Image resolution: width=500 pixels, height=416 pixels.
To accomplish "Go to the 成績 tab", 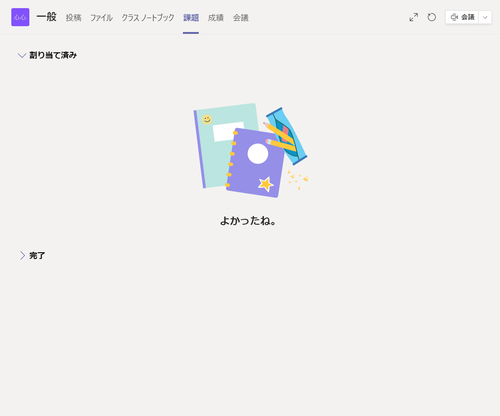I will coord(216,18).
